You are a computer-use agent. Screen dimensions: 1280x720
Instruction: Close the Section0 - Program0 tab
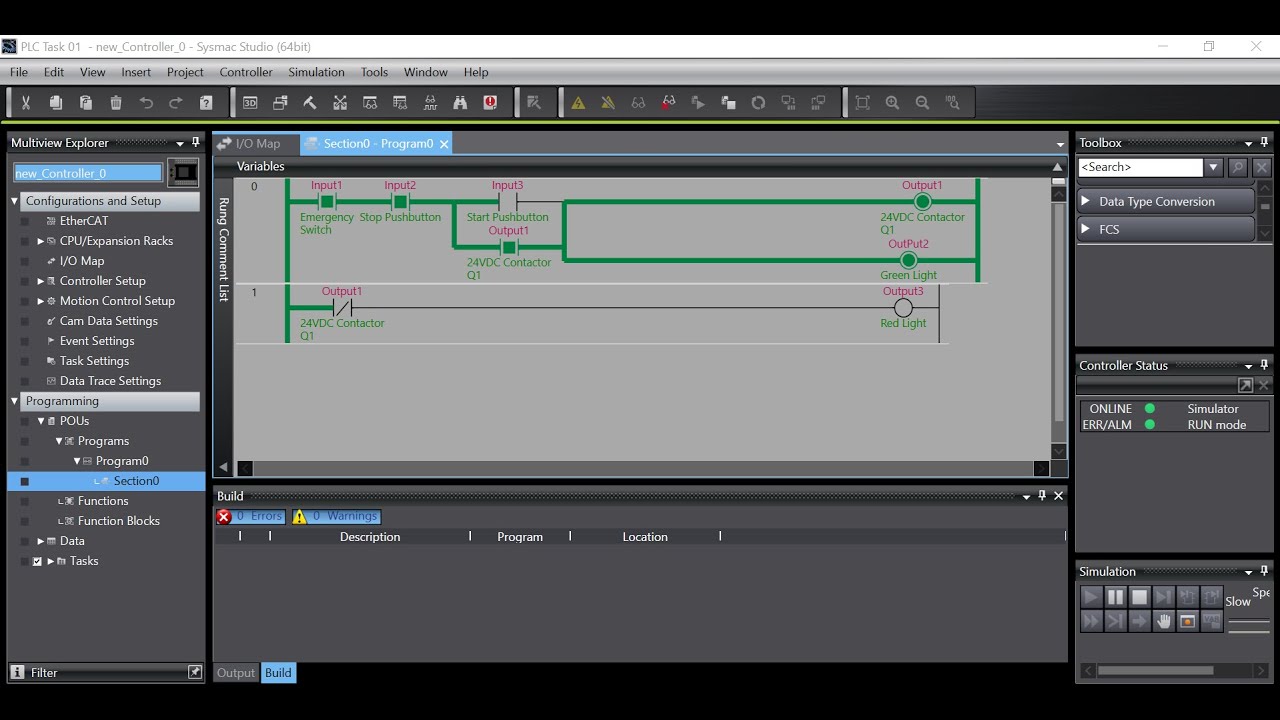coord(444,144)
